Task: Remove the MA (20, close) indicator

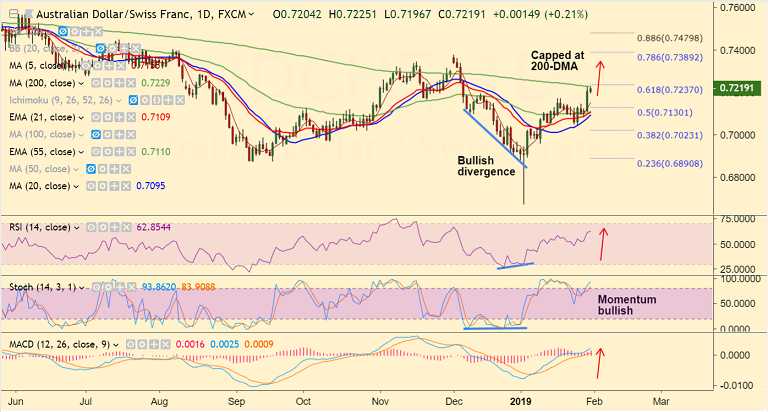Action: point(126,186)
